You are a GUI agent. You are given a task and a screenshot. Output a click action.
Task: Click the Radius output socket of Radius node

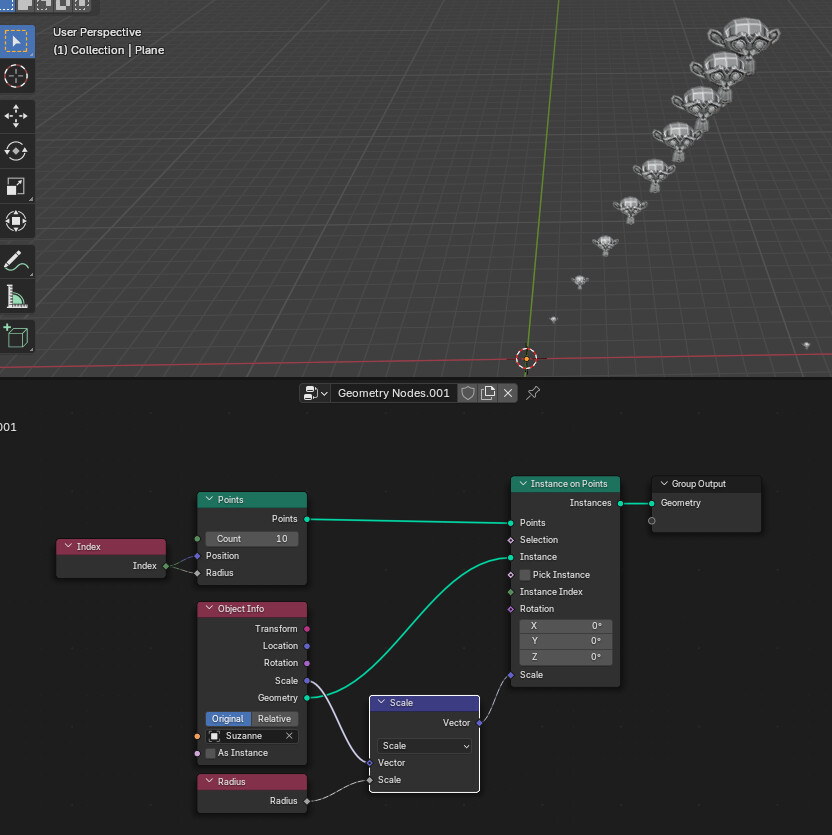[x=307, y=801]
